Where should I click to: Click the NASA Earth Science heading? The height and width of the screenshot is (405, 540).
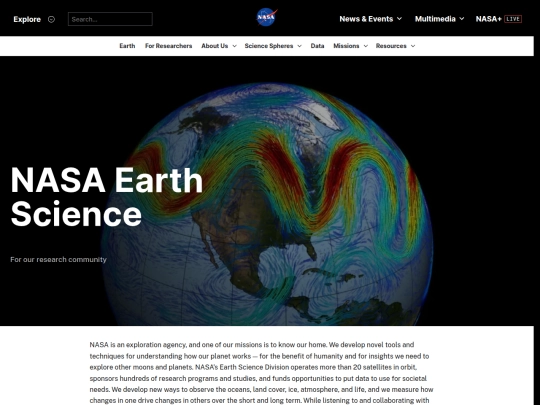tap(107, 196)
